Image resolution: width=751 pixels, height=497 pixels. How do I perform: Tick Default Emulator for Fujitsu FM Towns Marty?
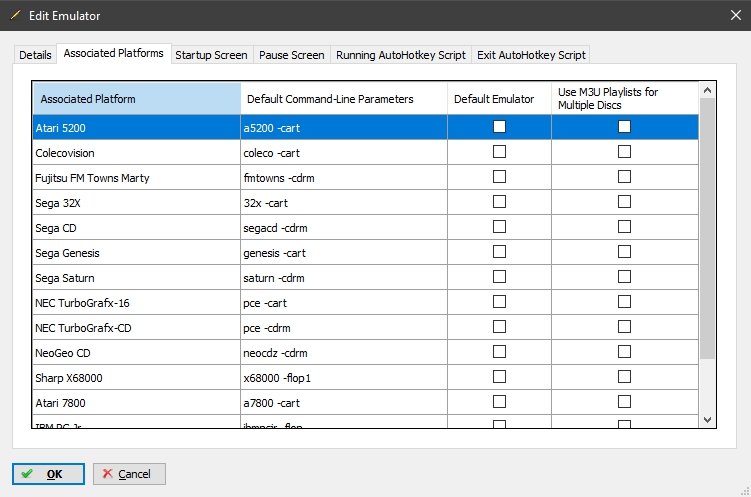[499, 177]
